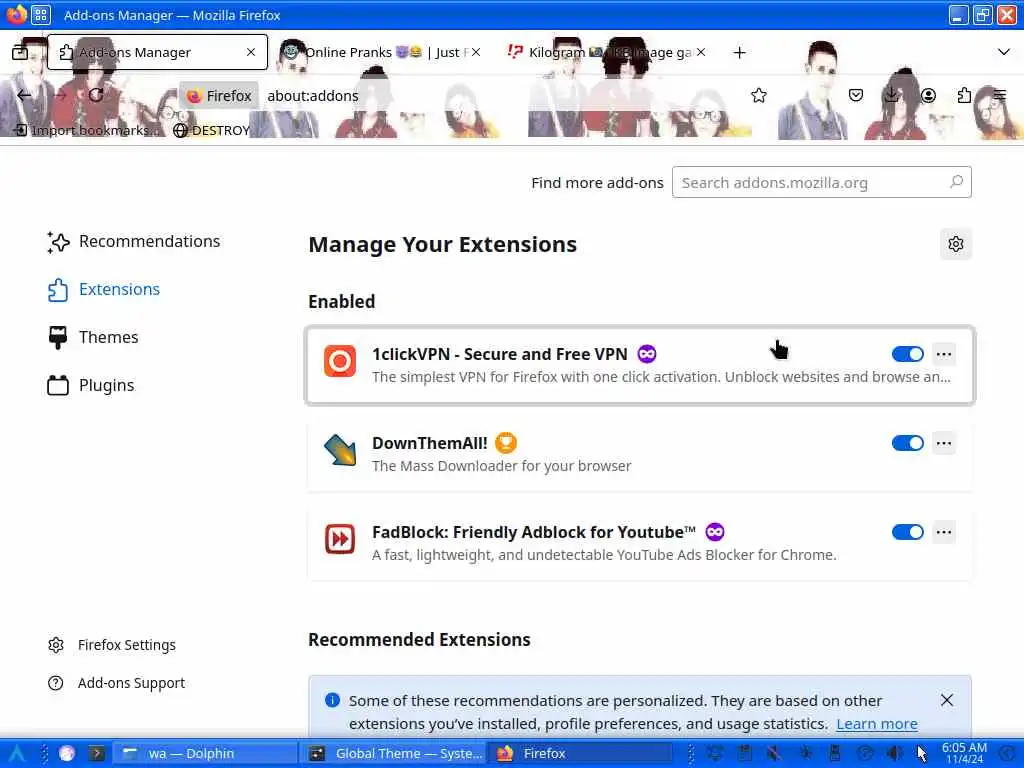This screenshot has height=768, width=1024.
Task: Focus the Search addons.mozilla.org field
Action: [x=822, y=182]
